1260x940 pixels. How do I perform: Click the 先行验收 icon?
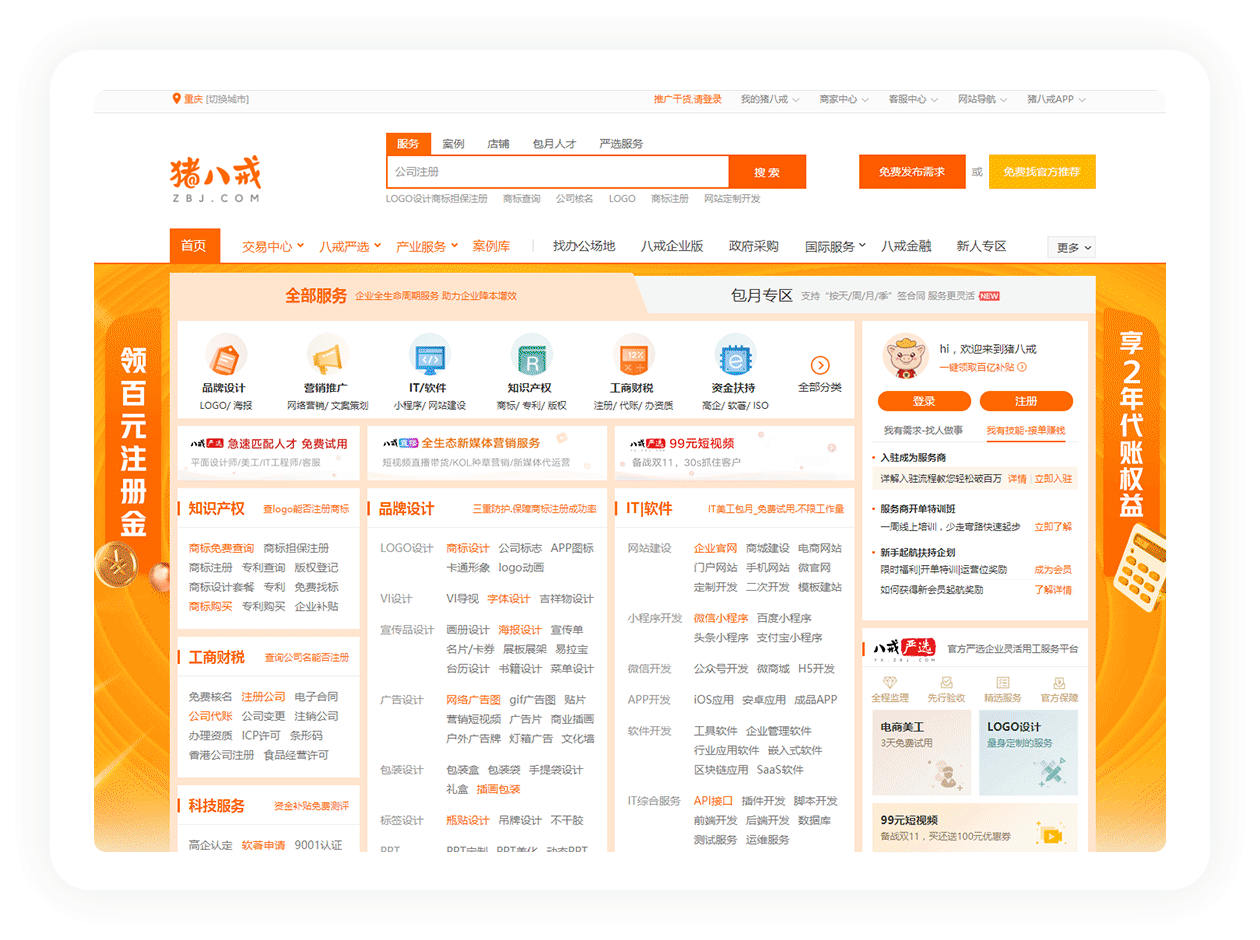[946, 681]
